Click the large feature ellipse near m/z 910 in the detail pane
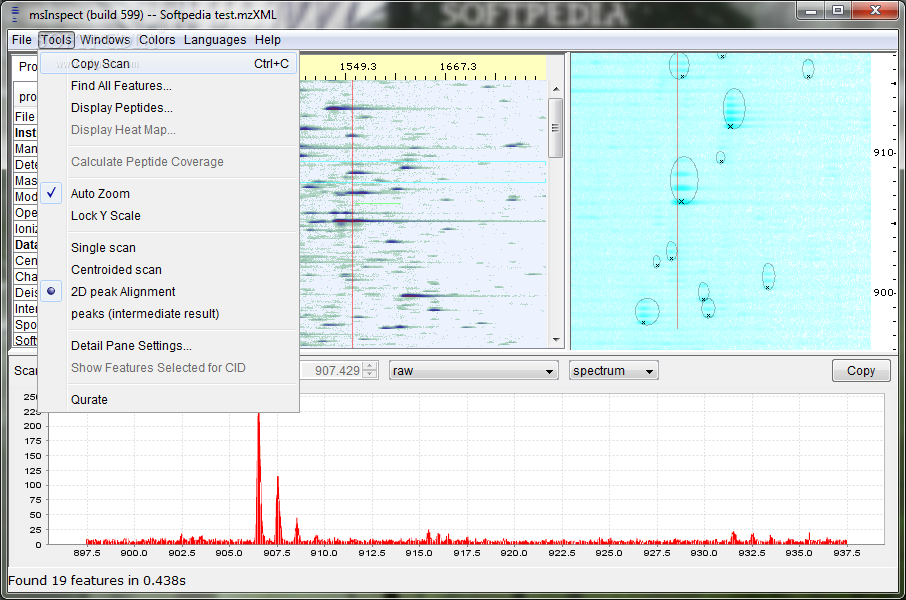 pos(684,180)
